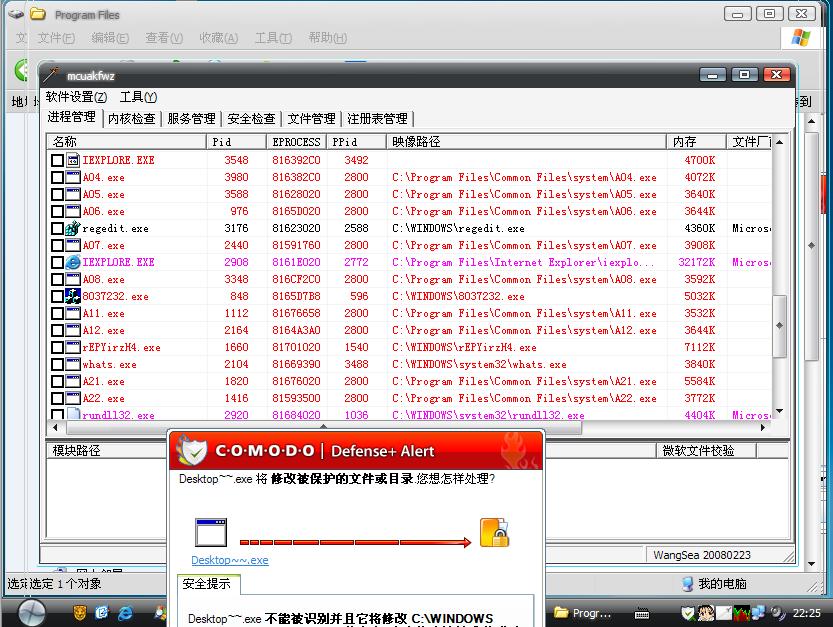Tick the checkbox for whats.exe
833x627 pixels.
coord(57,364)
